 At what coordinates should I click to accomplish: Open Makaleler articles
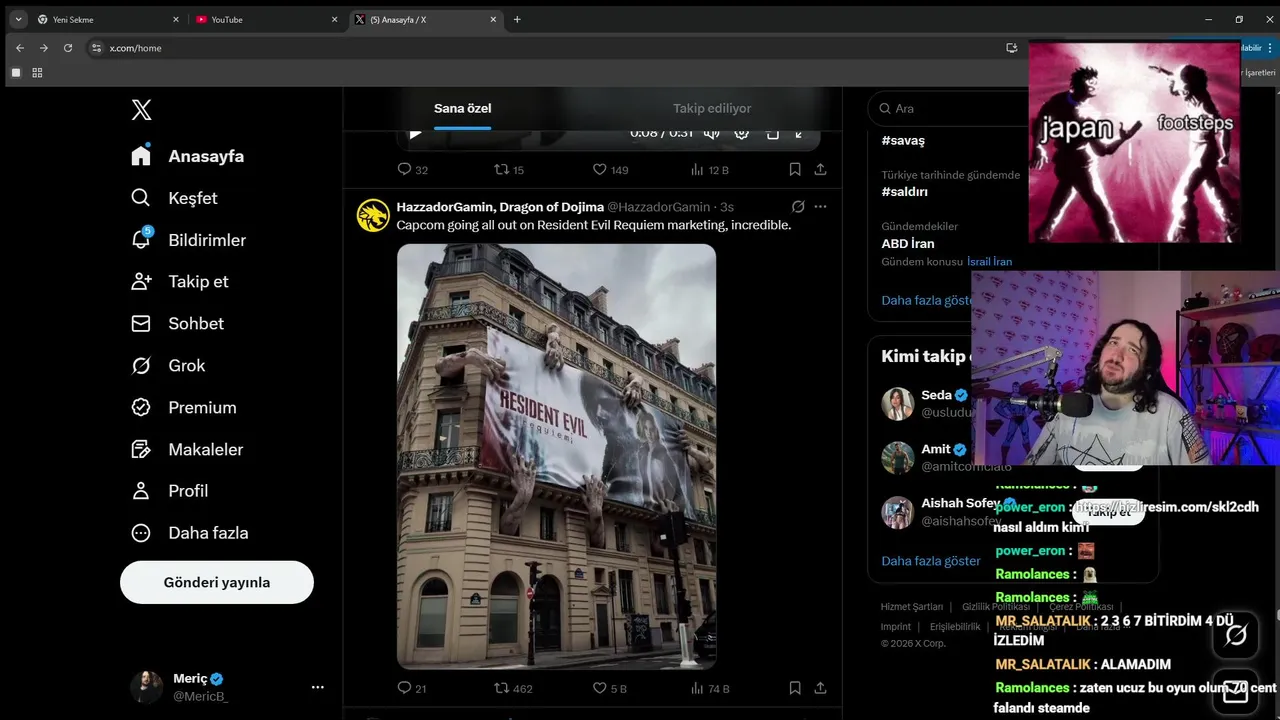(188, 450)
